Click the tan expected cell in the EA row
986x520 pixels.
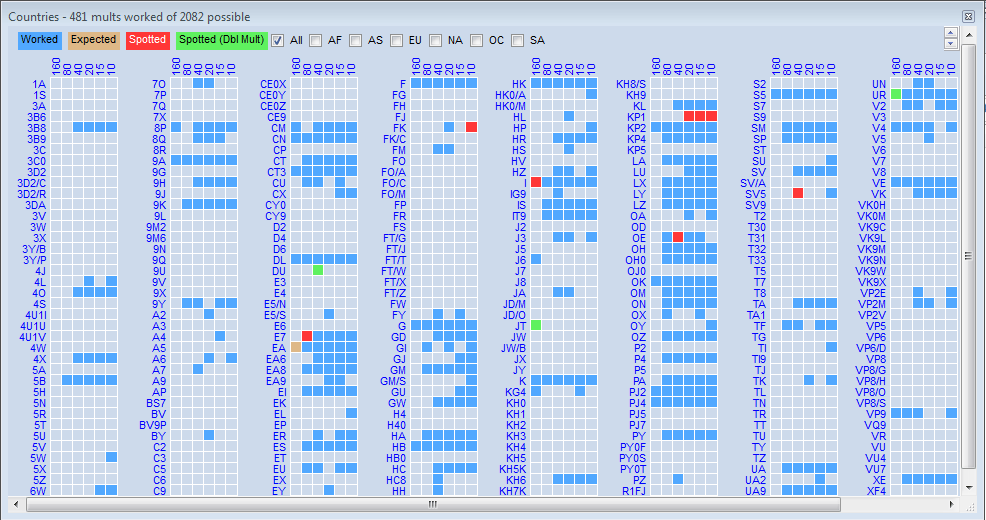click(296, 347)
